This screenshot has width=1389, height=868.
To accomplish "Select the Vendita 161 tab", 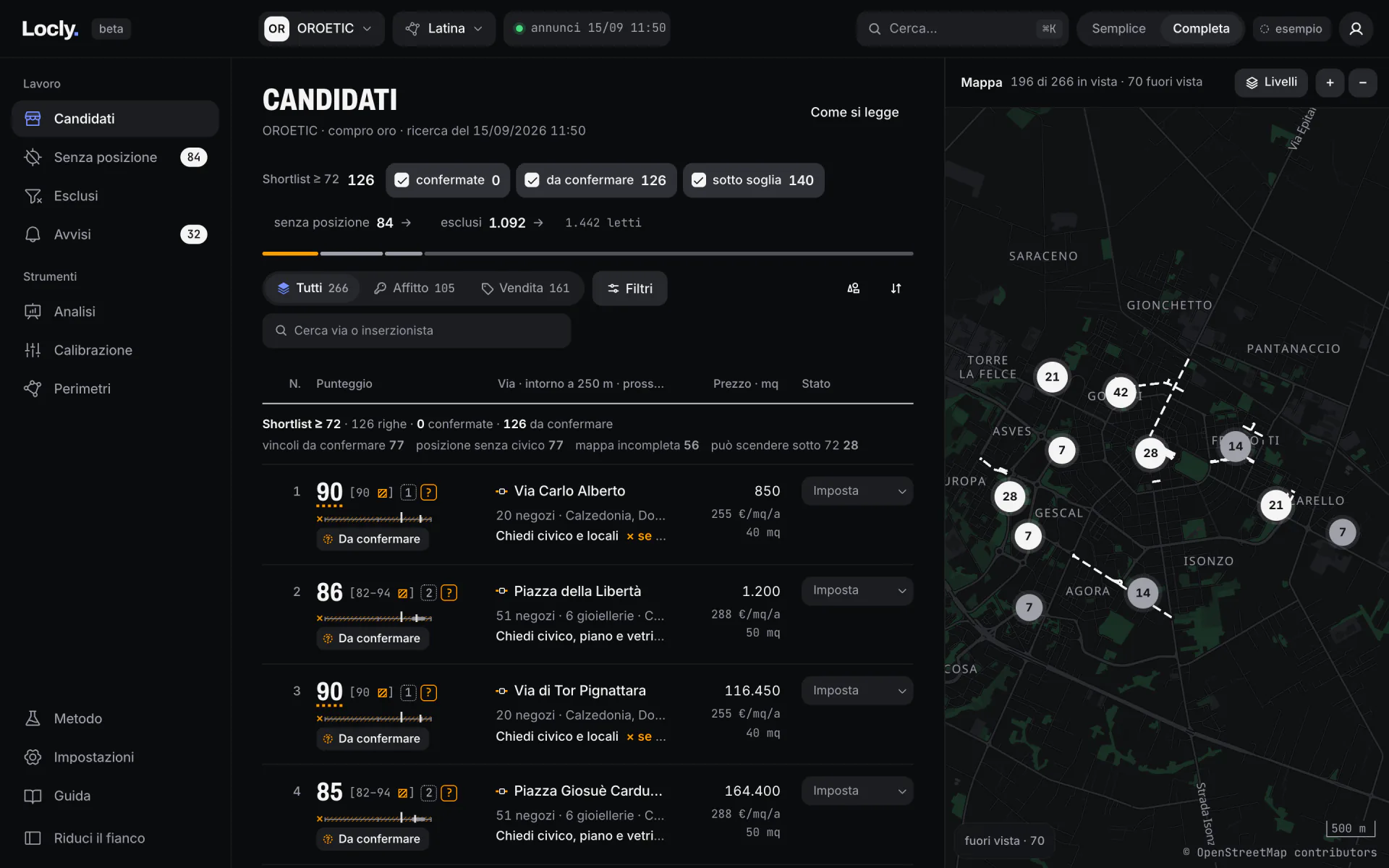I will 525,288.
